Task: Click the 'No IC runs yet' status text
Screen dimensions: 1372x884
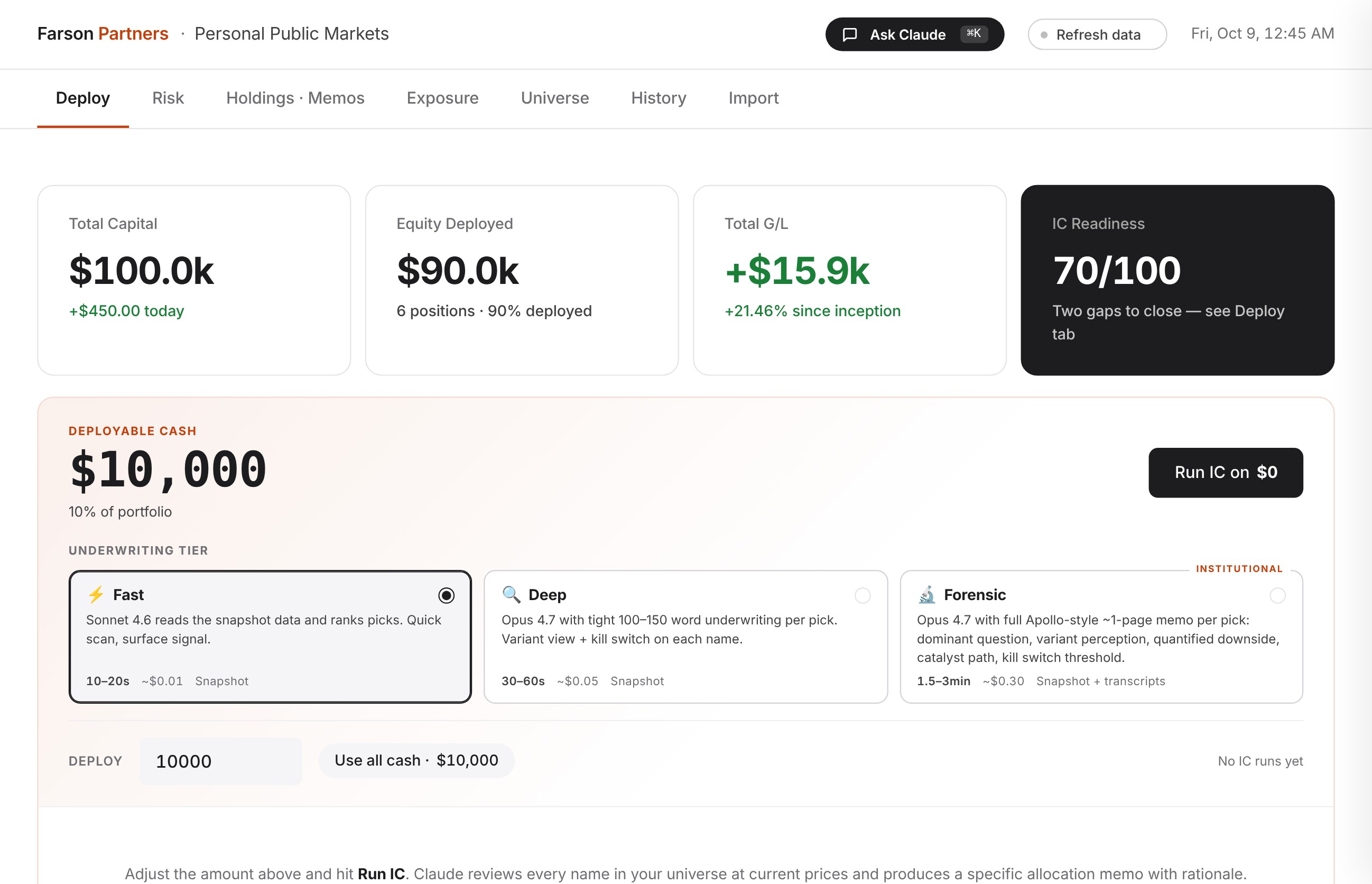Action: (1260, 761)
